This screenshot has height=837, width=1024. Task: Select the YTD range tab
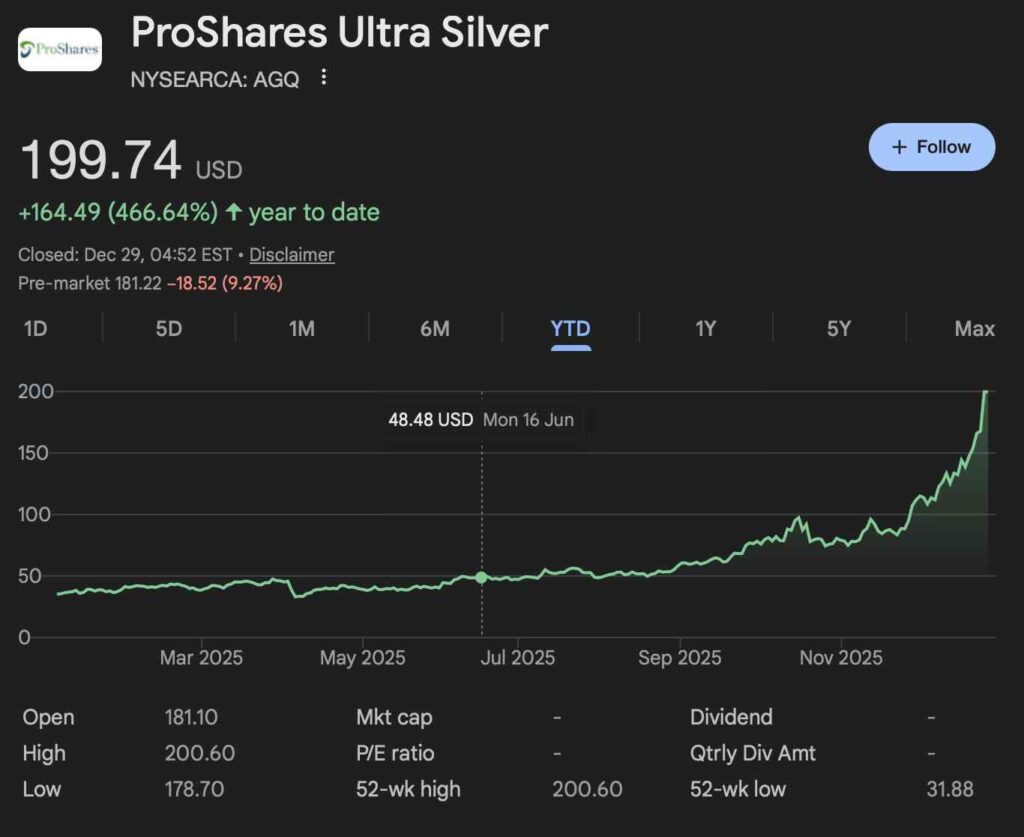pos(570,329)
